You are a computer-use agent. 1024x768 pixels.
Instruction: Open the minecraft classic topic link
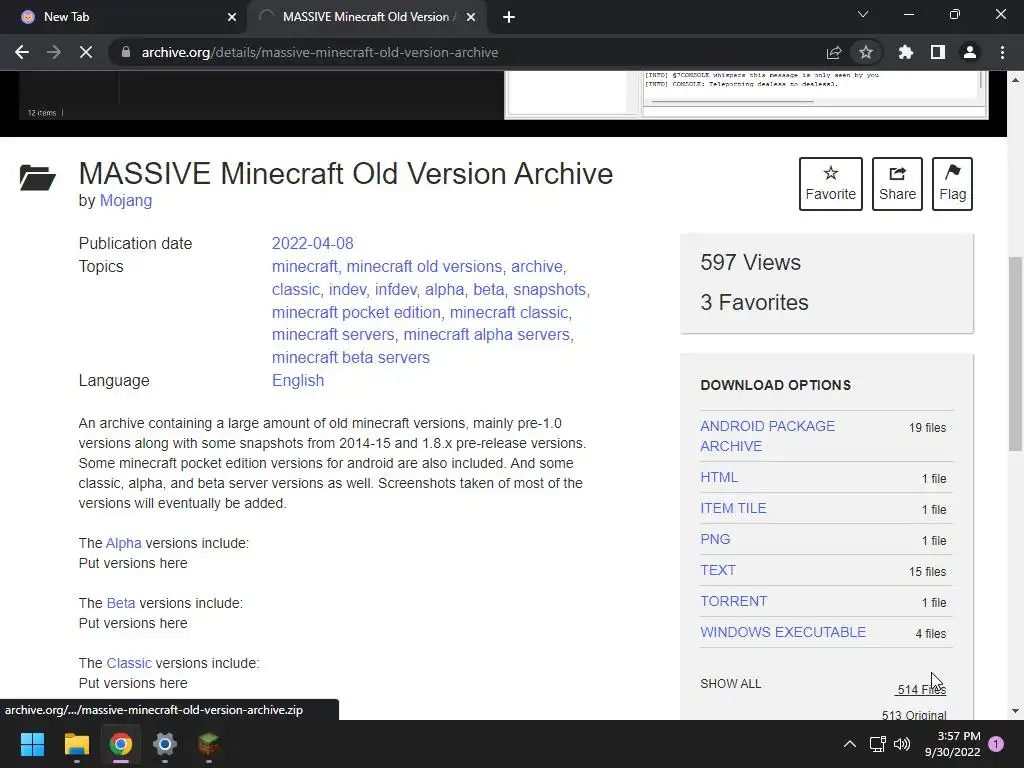(509, 312)
